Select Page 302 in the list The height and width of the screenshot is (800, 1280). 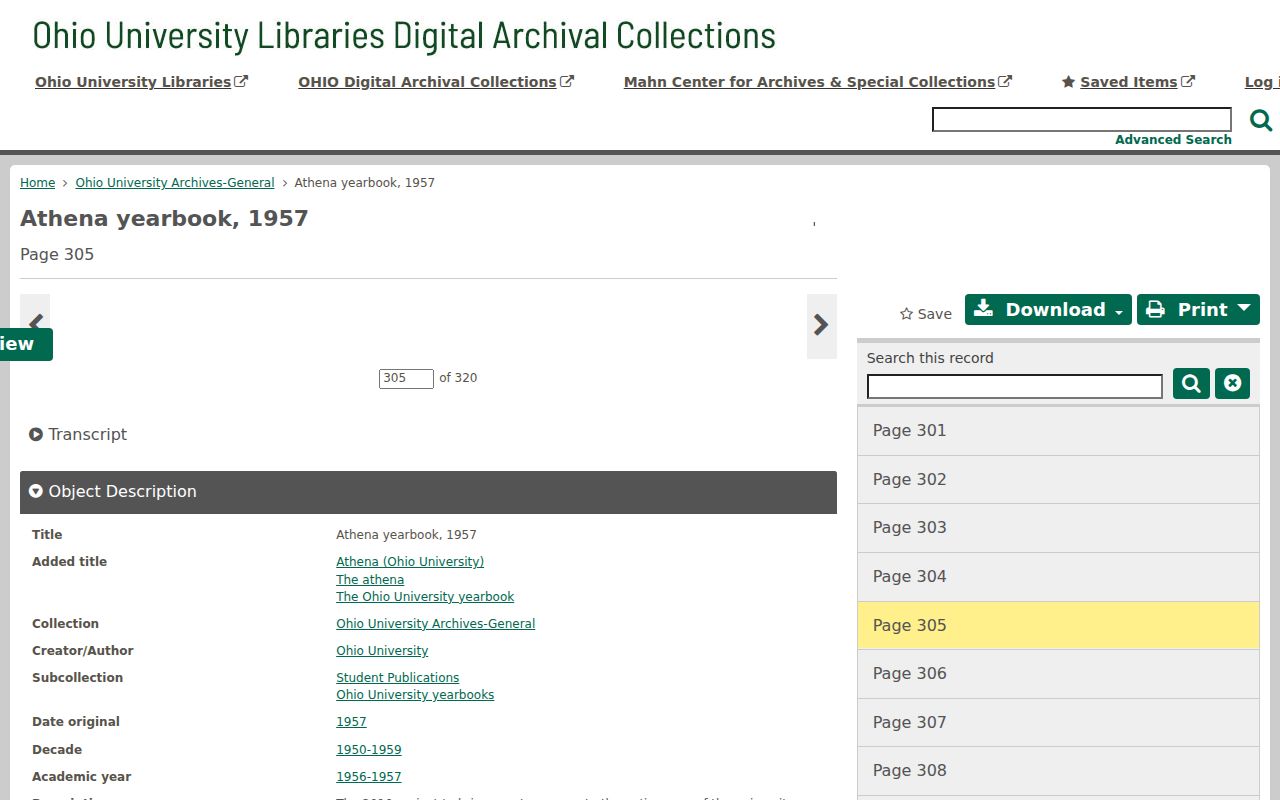tap(1058, 480)
